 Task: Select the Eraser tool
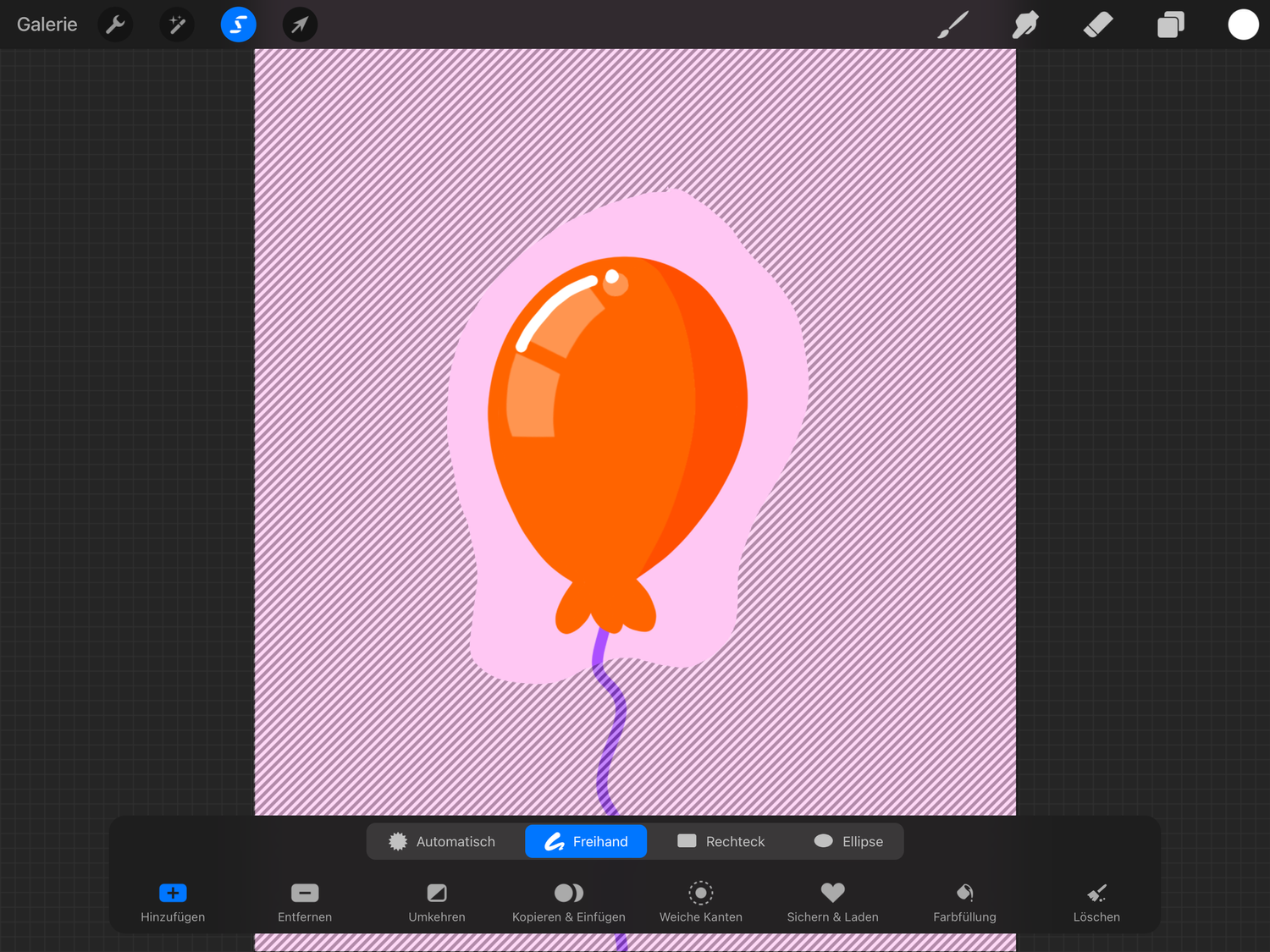[1097, 25]
